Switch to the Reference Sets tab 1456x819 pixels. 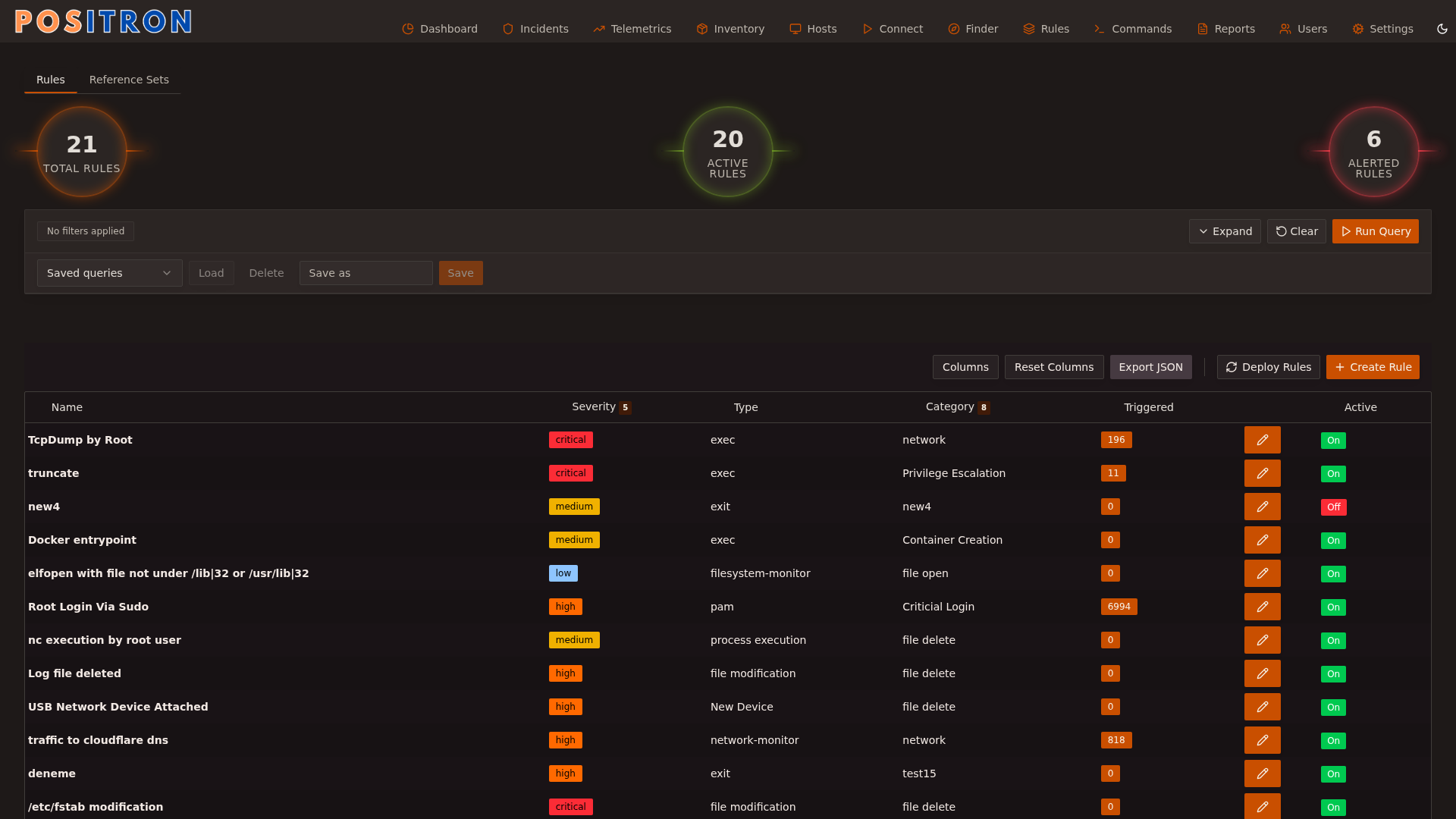pos(129,80)
